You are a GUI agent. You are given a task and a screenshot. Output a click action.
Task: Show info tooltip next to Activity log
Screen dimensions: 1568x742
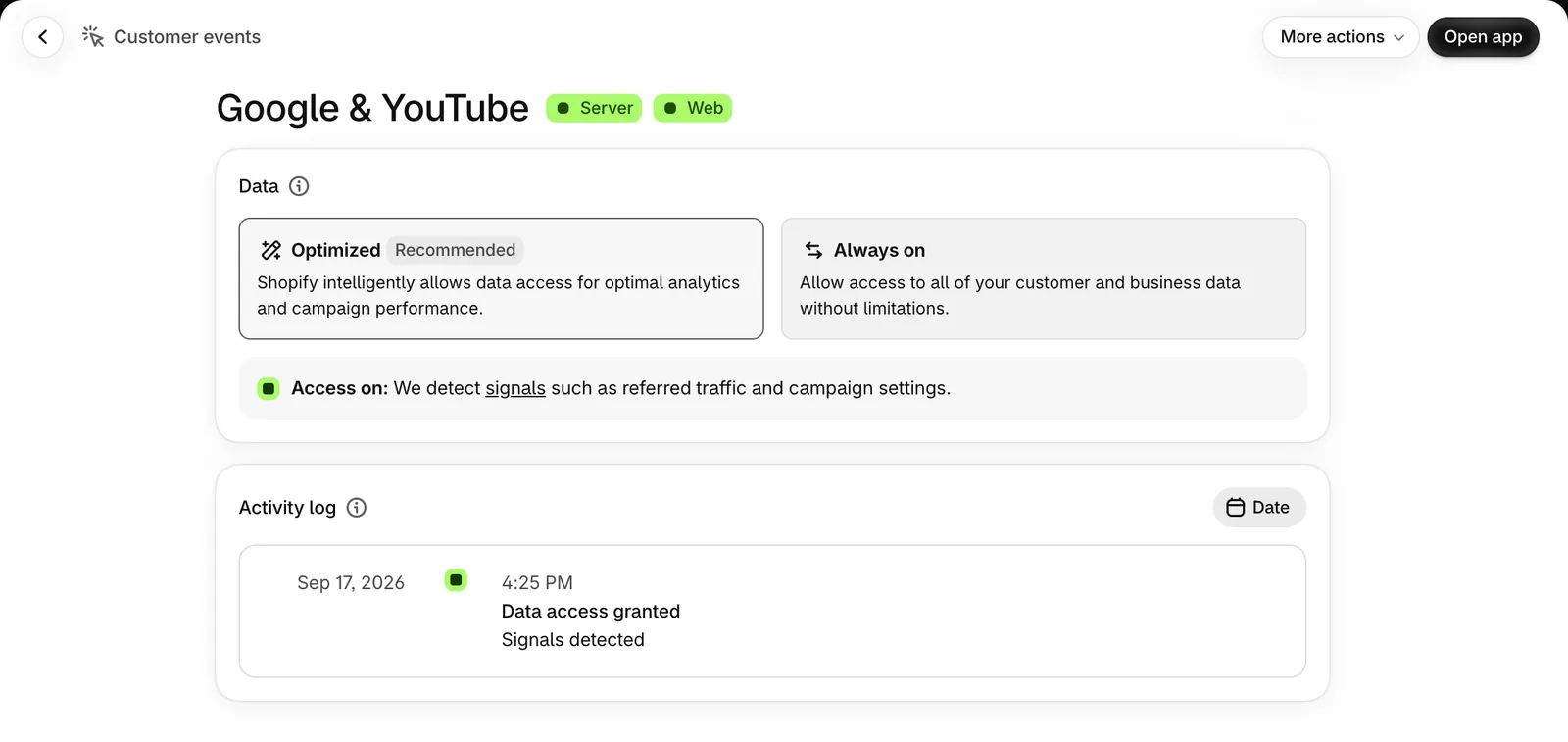(357, 508)
